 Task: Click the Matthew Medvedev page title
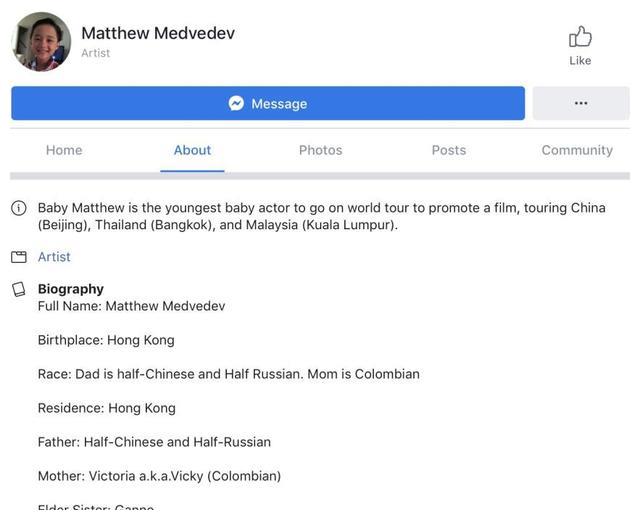pyautogui.click(x=158, y=33)
